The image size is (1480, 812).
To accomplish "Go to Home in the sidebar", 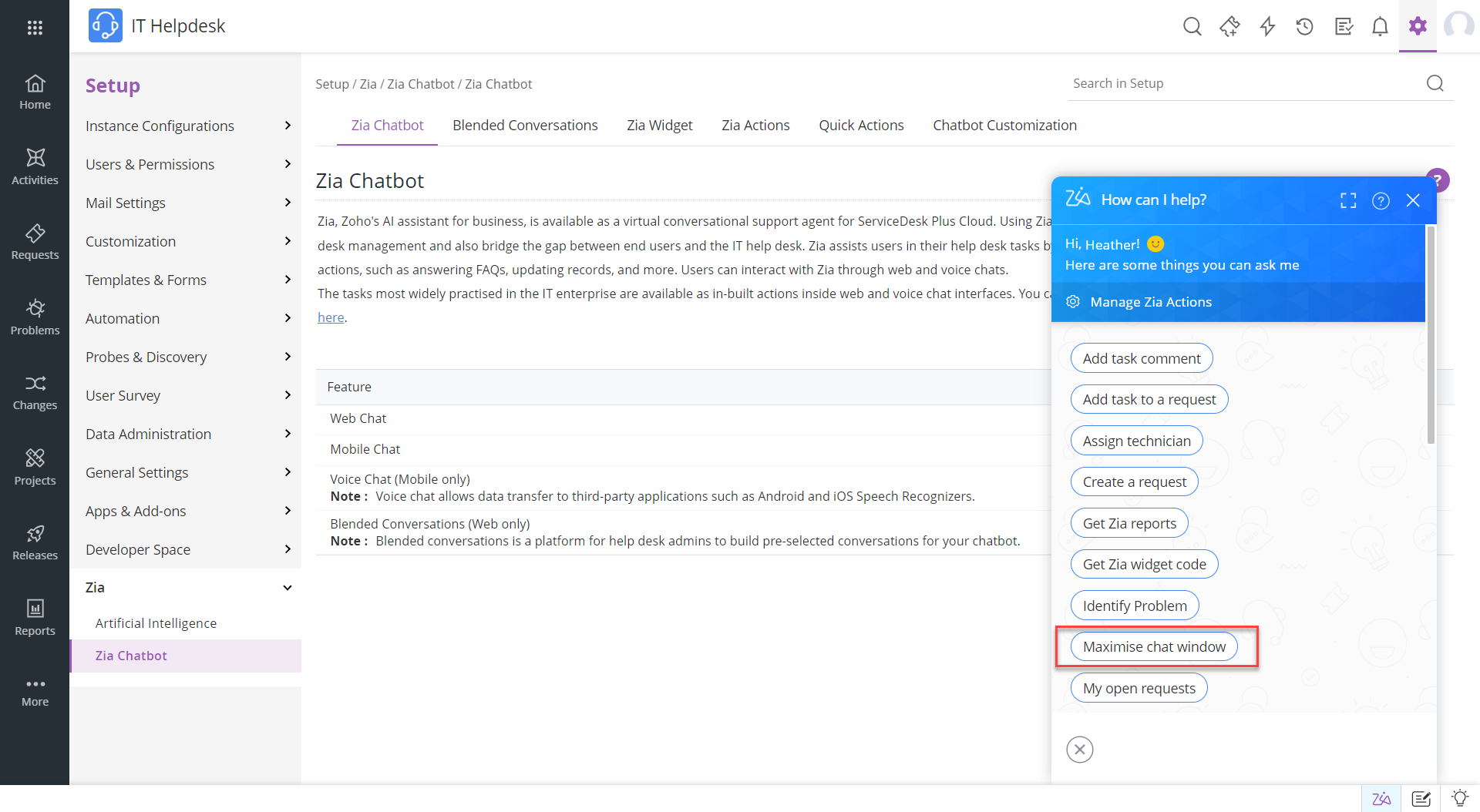I will click(x=35, y=92).
